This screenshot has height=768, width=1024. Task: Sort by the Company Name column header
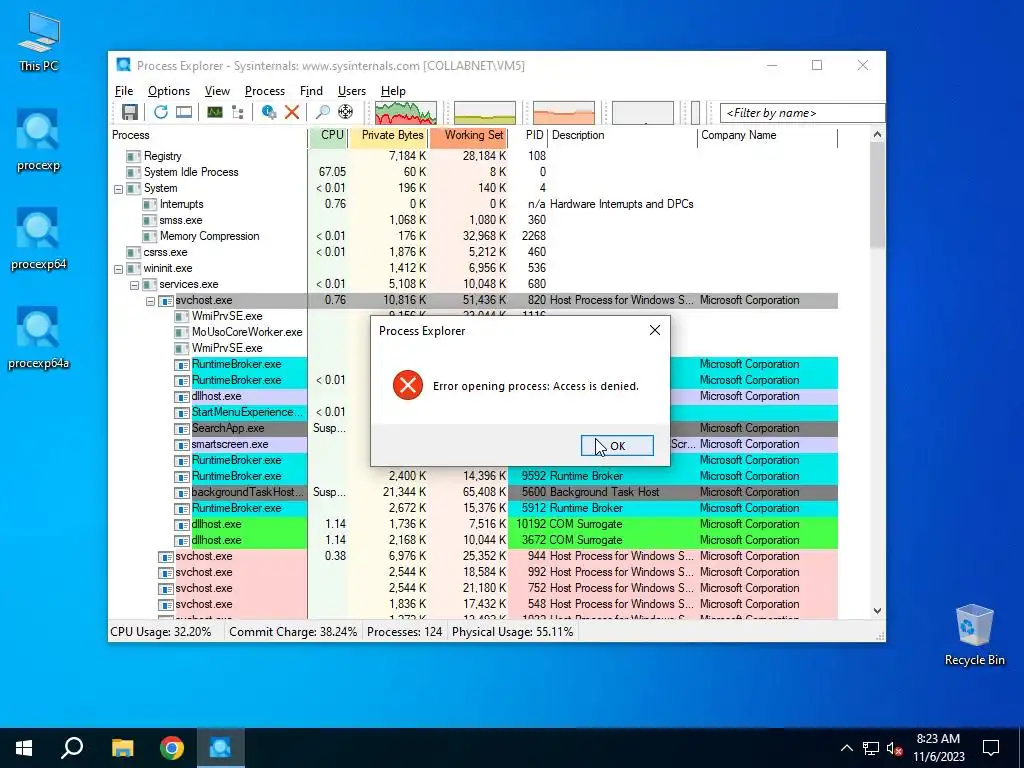(767, 135)
